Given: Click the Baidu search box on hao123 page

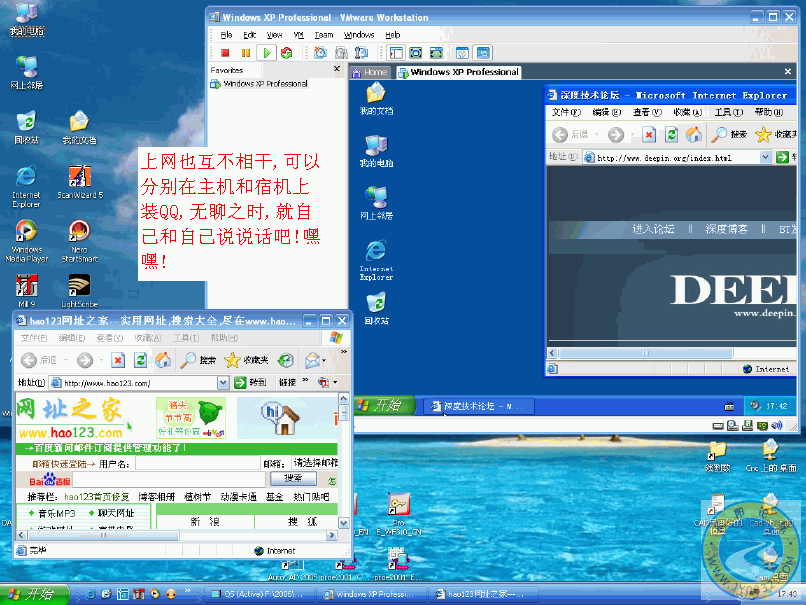Looking at the screenshot, I should coord(169,480).
